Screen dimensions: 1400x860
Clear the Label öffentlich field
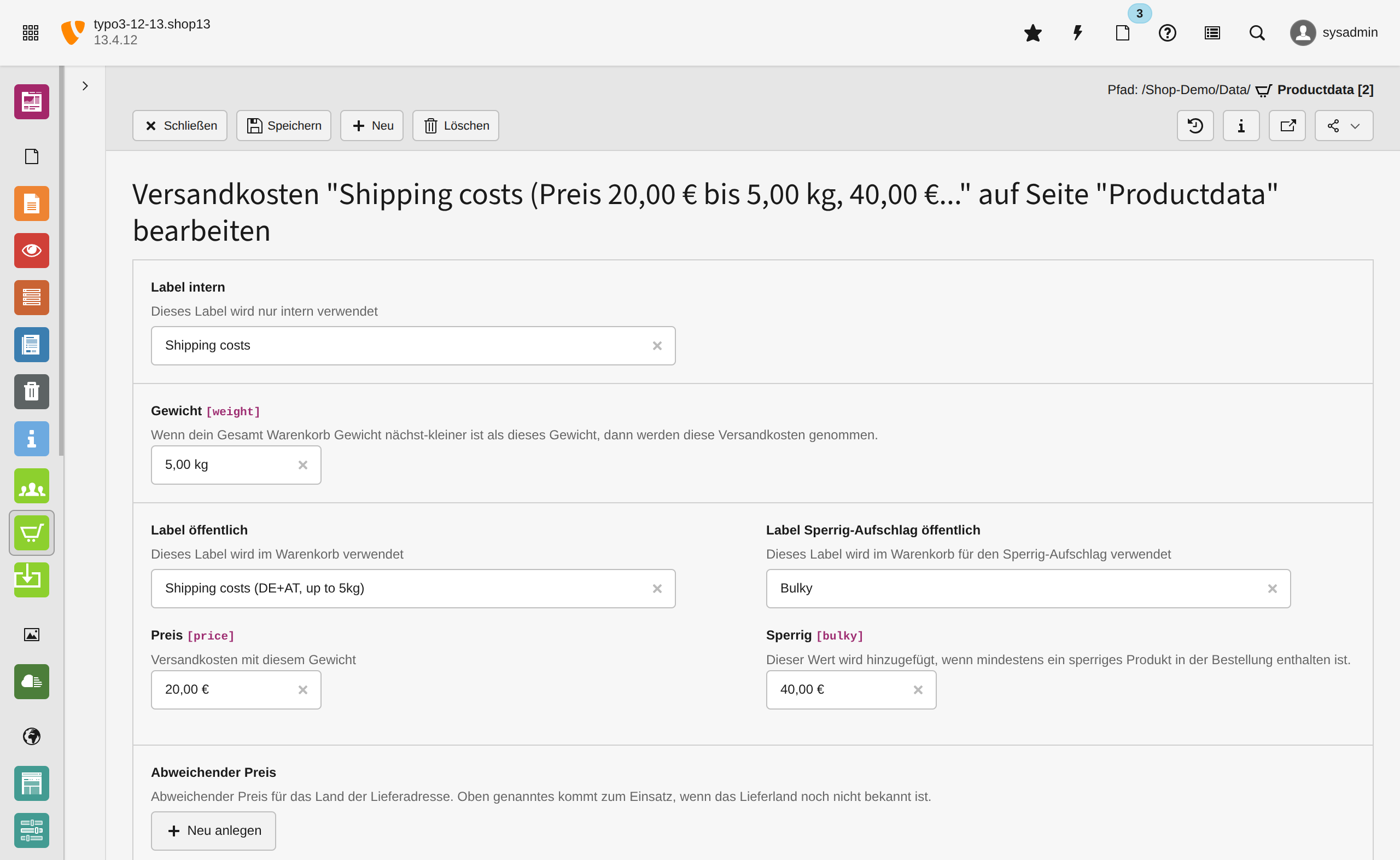(657, 589)
